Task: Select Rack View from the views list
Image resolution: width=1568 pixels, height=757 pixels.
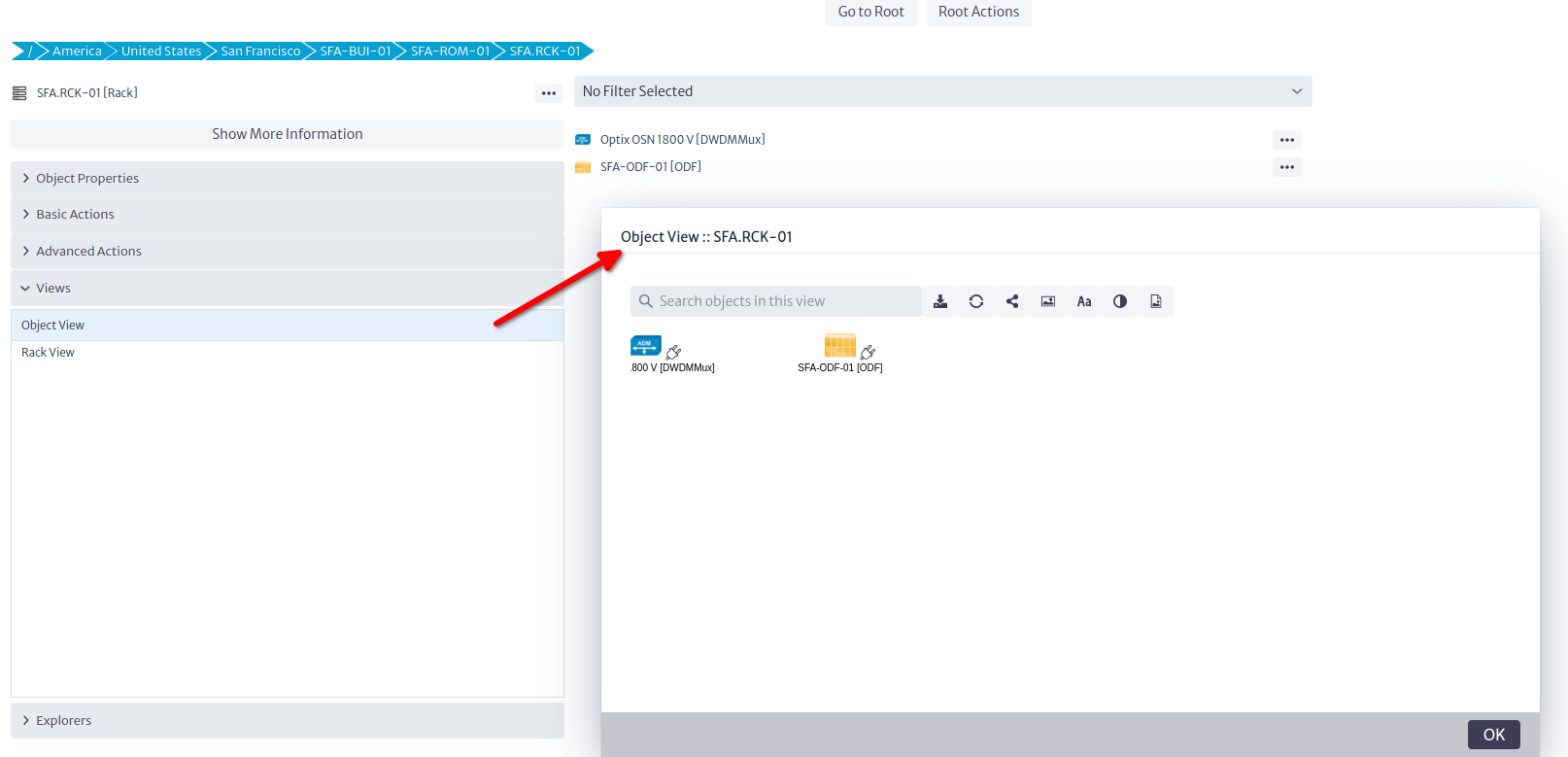Action: coord(49,353)
